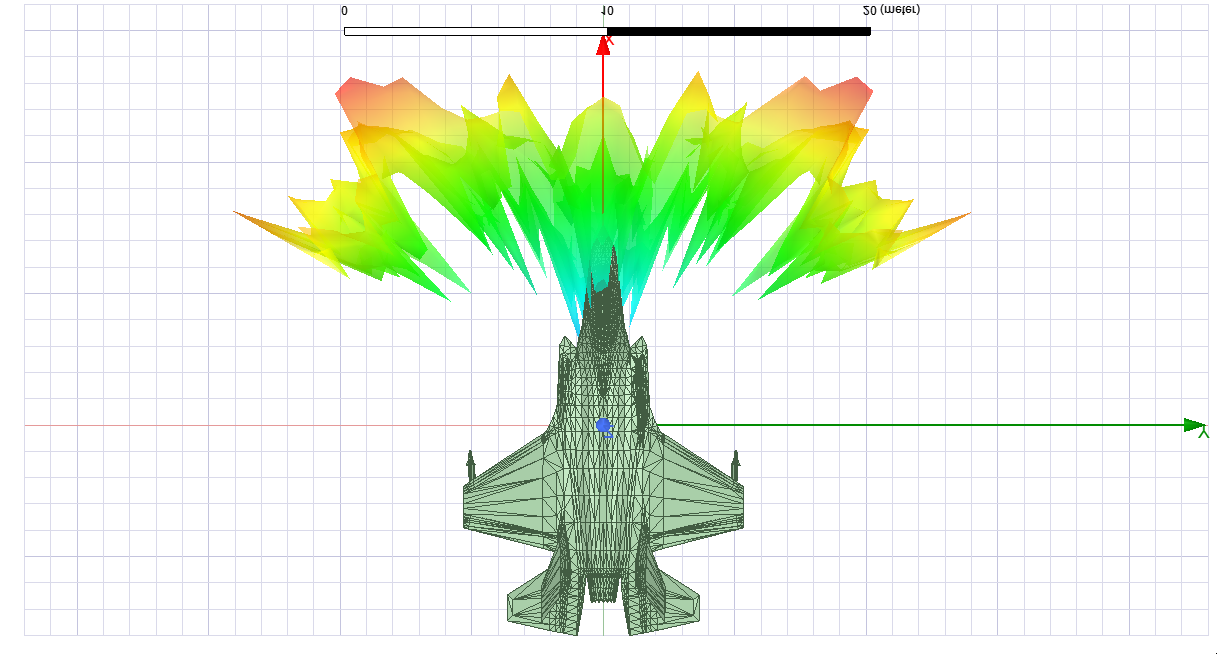Screen dimensions: 1217x654
Task: Click the left wingtip missile rail
Action: [x=470, y=466]
